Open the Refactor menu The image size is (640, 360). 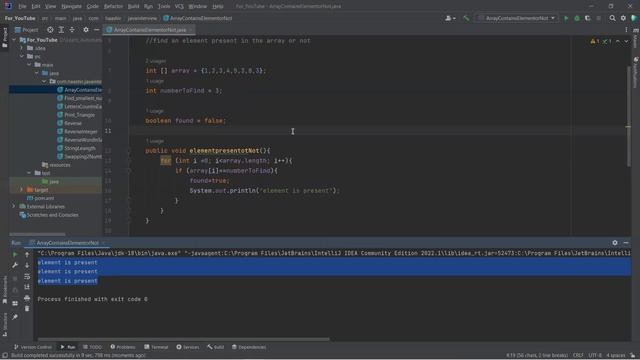[x=113, y=6]
